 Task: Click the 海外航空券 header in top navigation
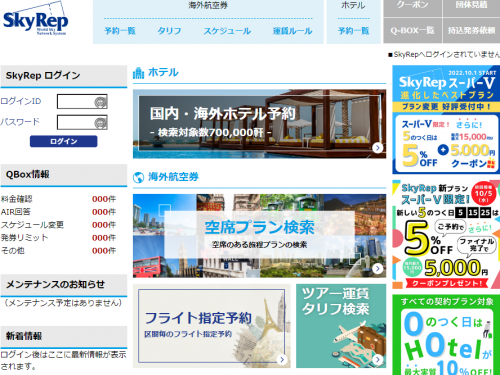pos(208,5)
